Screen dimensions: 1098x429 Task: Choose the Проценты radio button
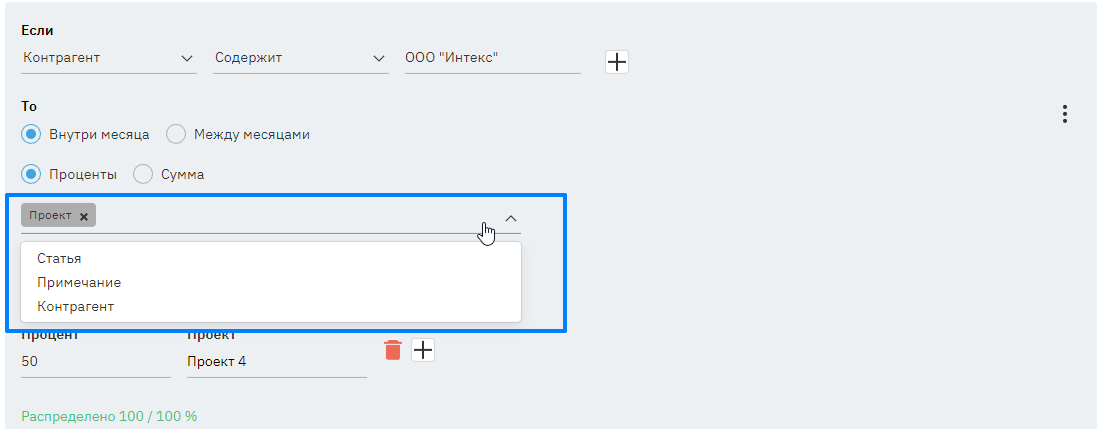31,174
